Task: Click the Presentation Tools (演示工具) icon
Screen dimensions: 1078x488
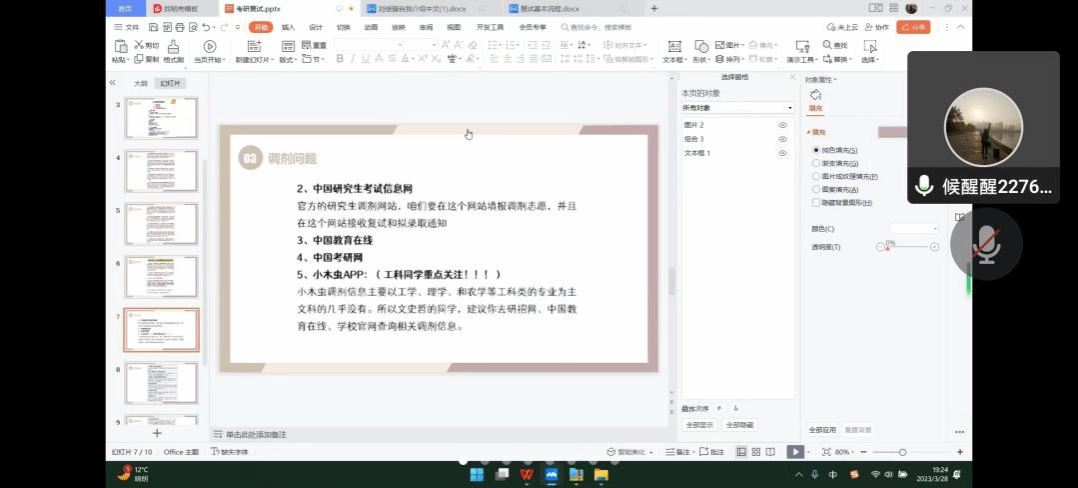Action: [x=802, y=47]
